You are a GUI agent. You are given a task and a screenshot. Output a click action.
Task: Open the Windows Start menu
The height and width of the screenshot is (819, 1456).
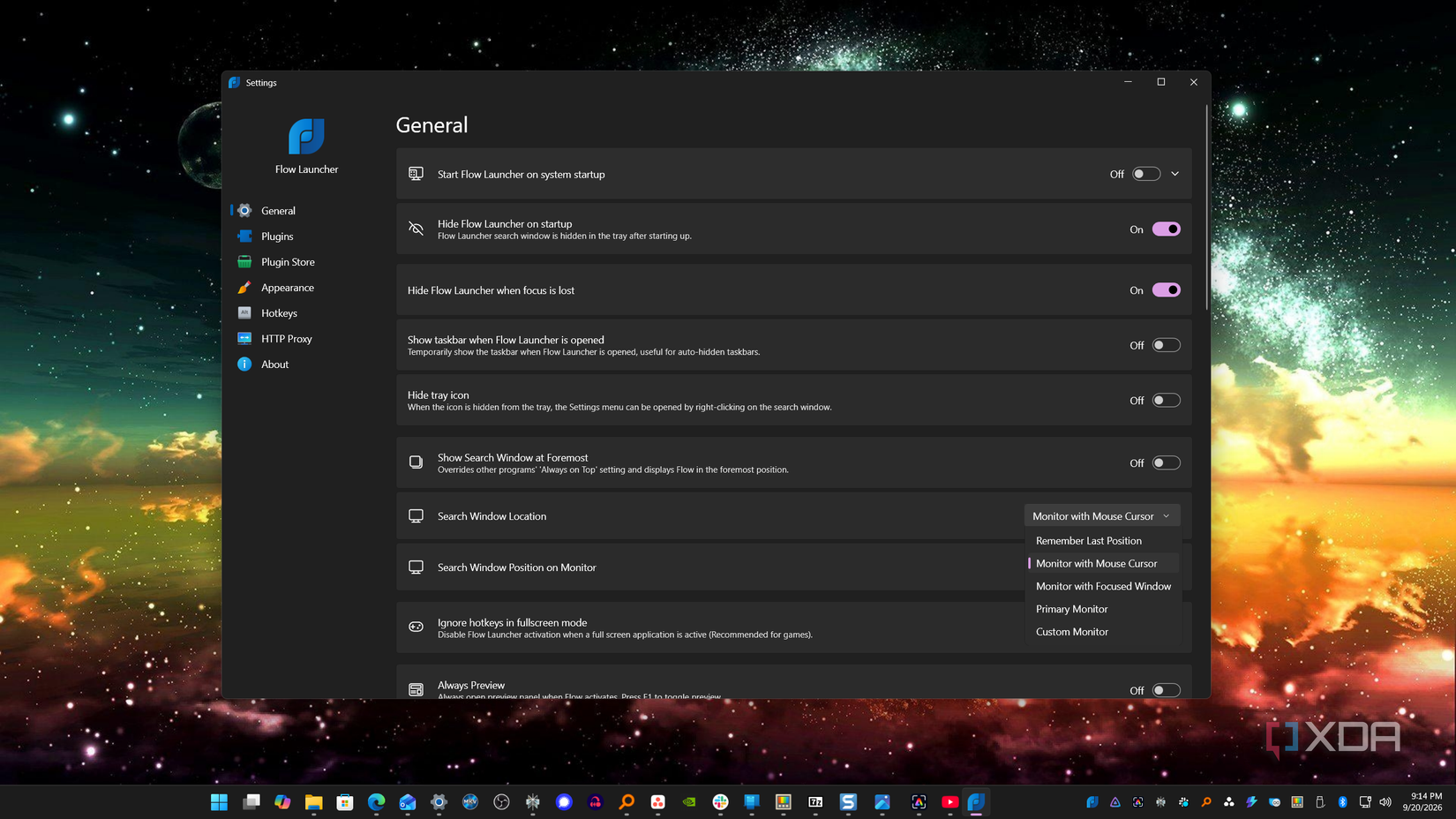(x=219, y=801)
